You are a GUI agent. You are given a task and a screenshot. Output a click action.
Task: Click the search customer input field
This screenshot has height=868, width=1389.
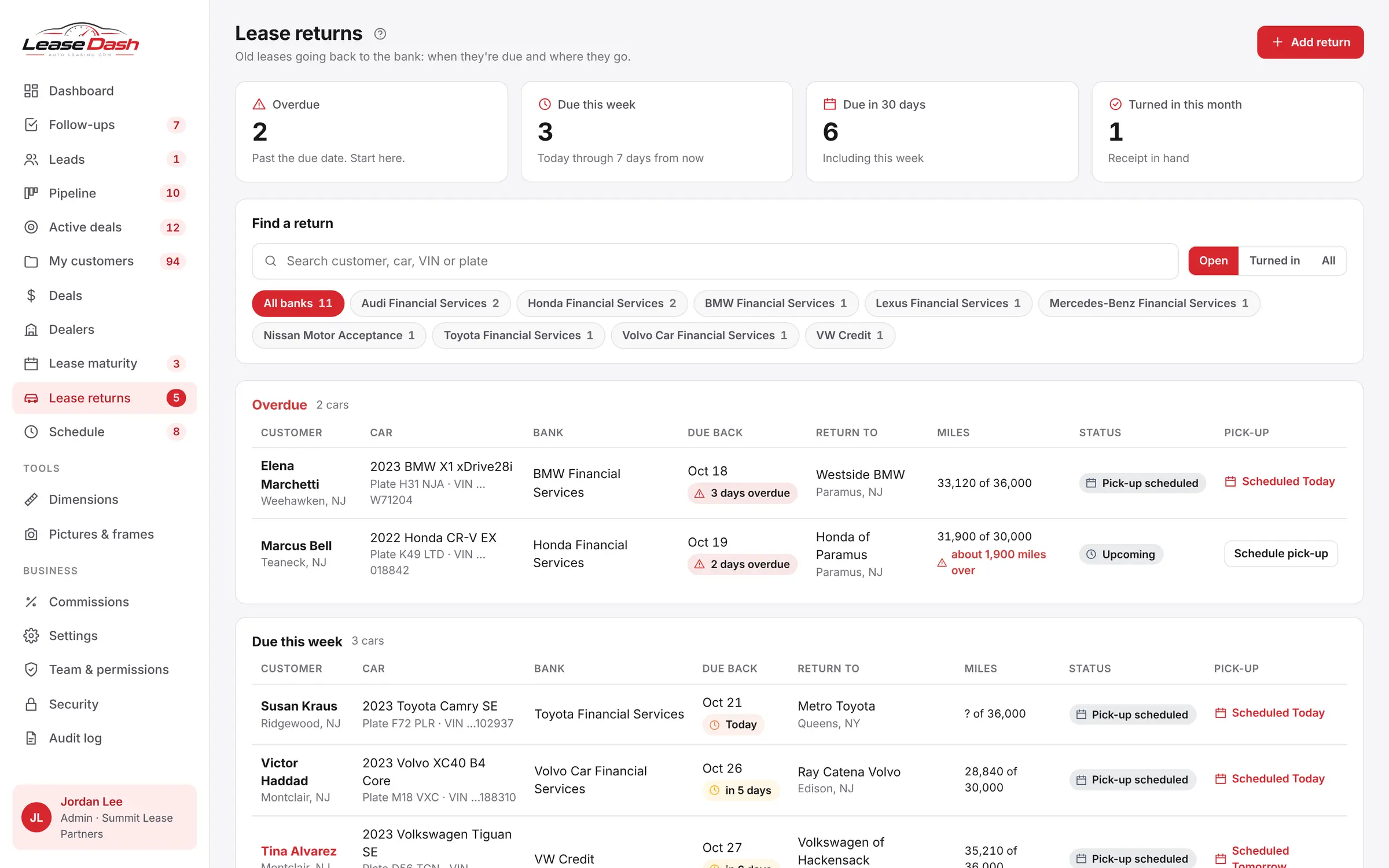click(x=715, y=261)
